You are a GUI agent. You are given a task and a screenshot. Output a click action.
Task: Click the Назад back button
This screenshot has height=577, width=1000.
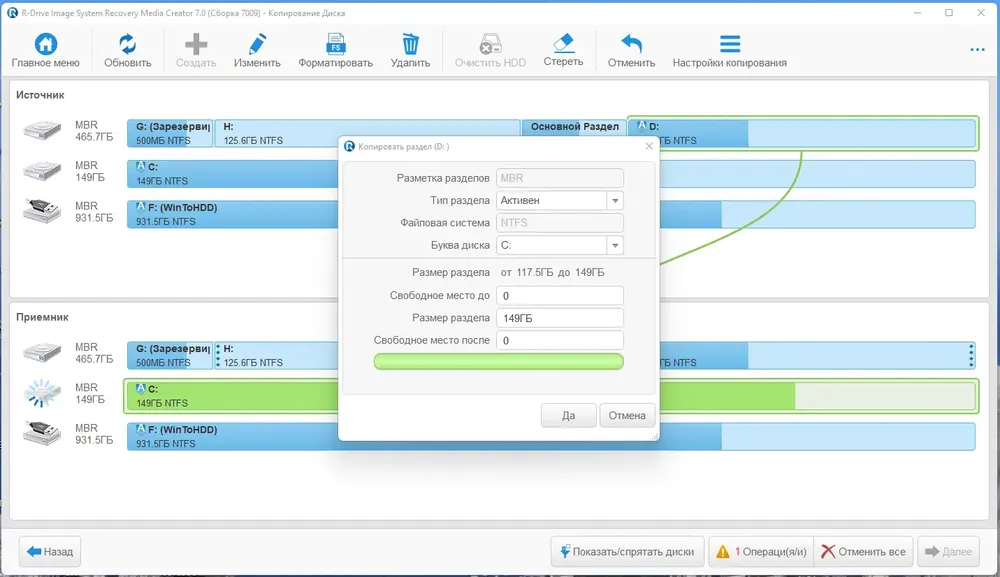[x=51, y=551]
